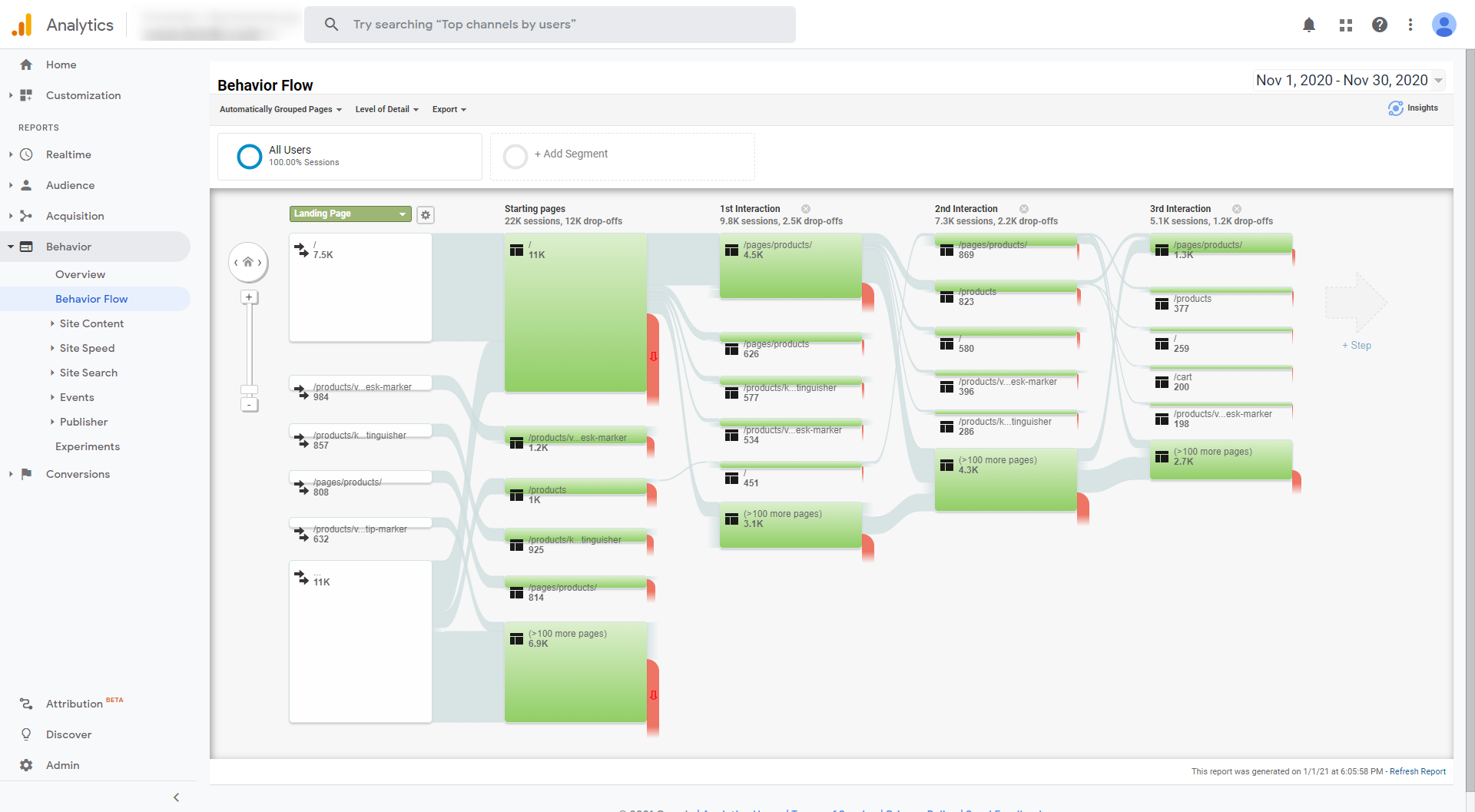The width and height of the screenshot is (1475, 812).
Task: Click the Home house icon in sidebar
Action: [26, 65]
